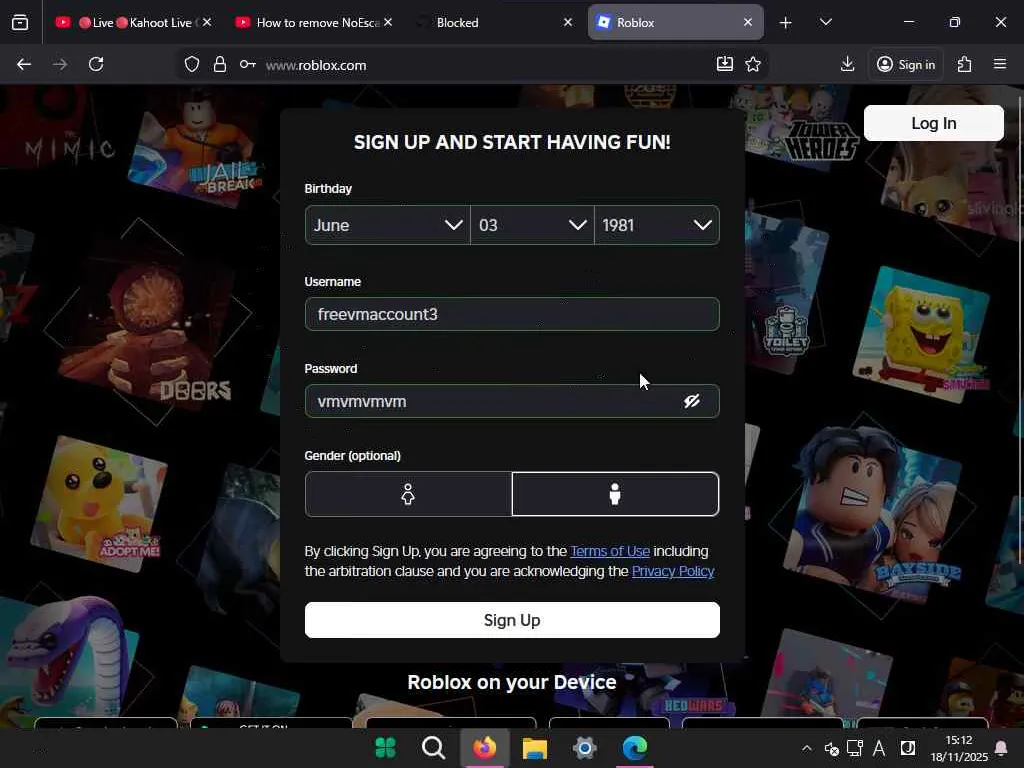1024x768 pixels.
Task: Click the install site as app icon
Action: (x=725, y=63)
